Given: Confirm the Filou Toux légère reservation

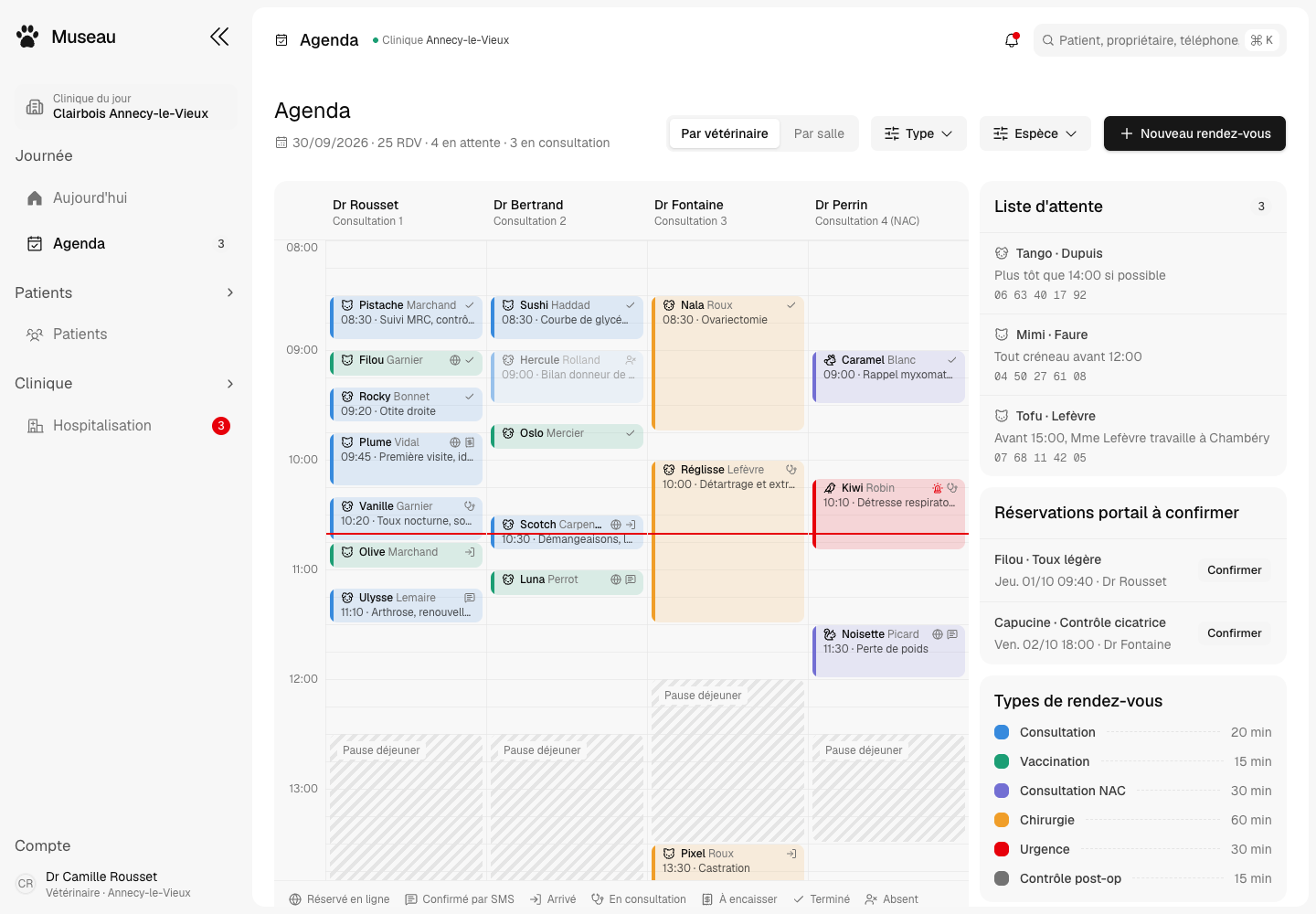Looking at the screenshot, I should pos(1234,570).
